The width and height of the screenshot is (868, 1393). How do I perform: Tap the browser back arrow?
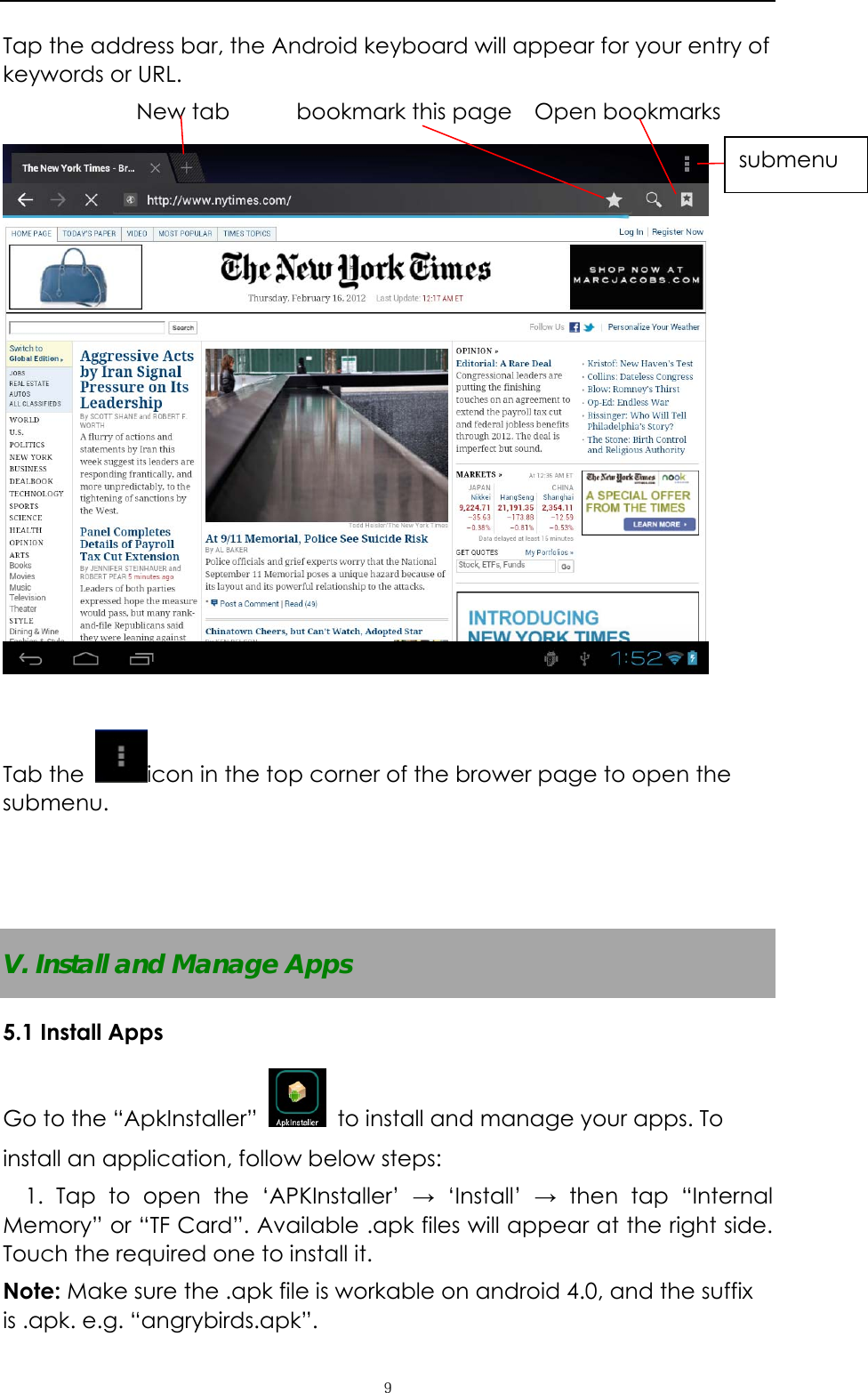(x=26, y=199)
